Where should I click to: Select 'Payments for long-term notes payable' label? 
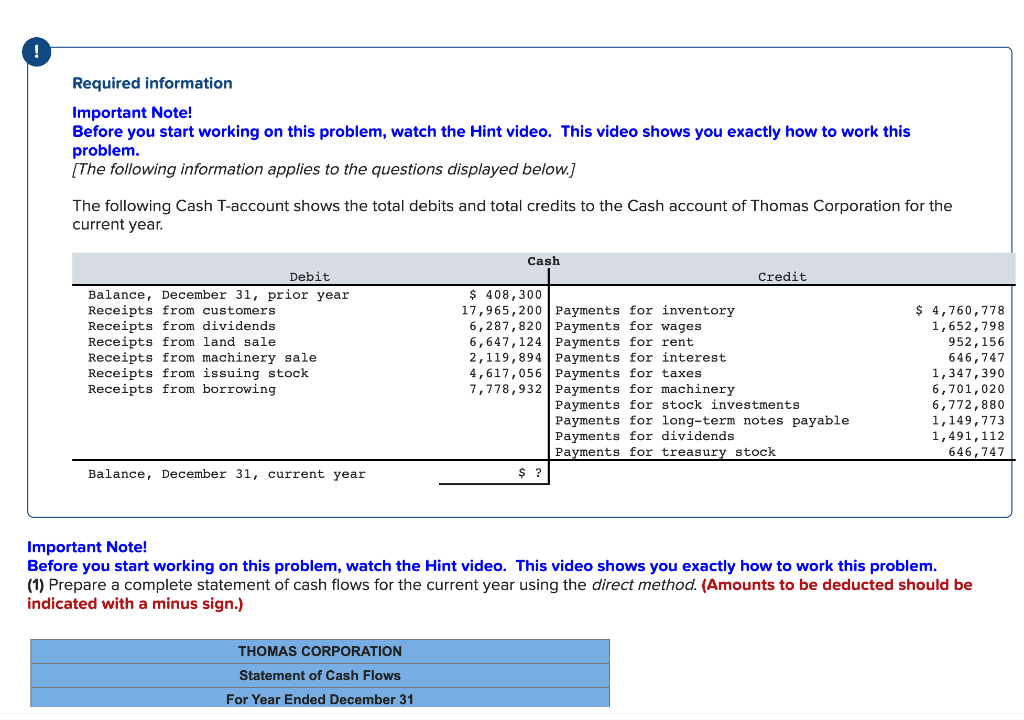point(702,420)
